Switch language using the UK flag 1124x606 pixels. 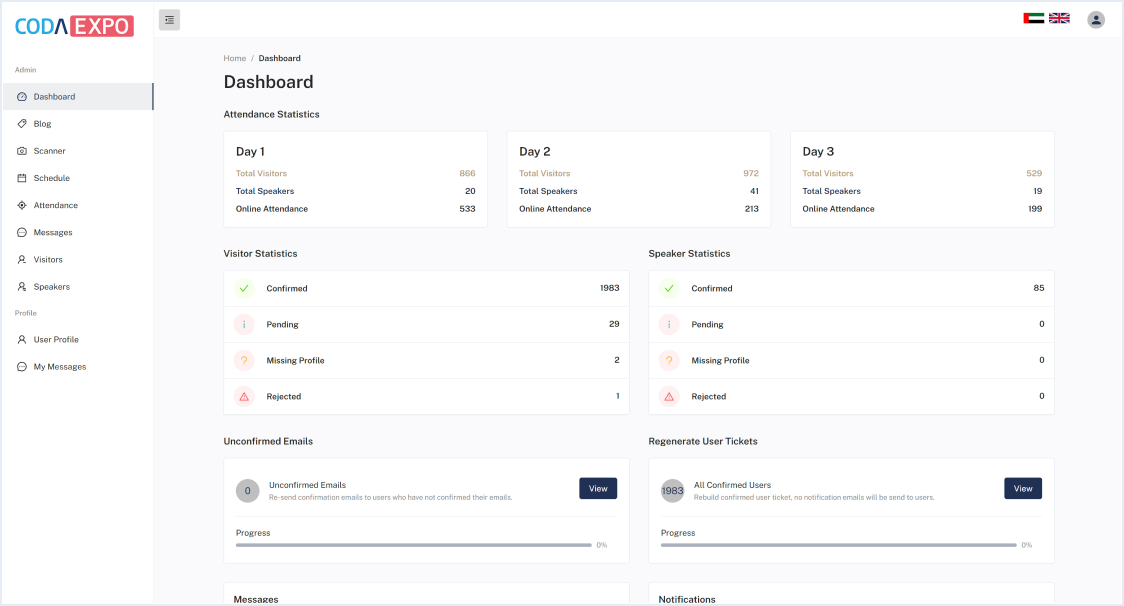[1059, 19]
